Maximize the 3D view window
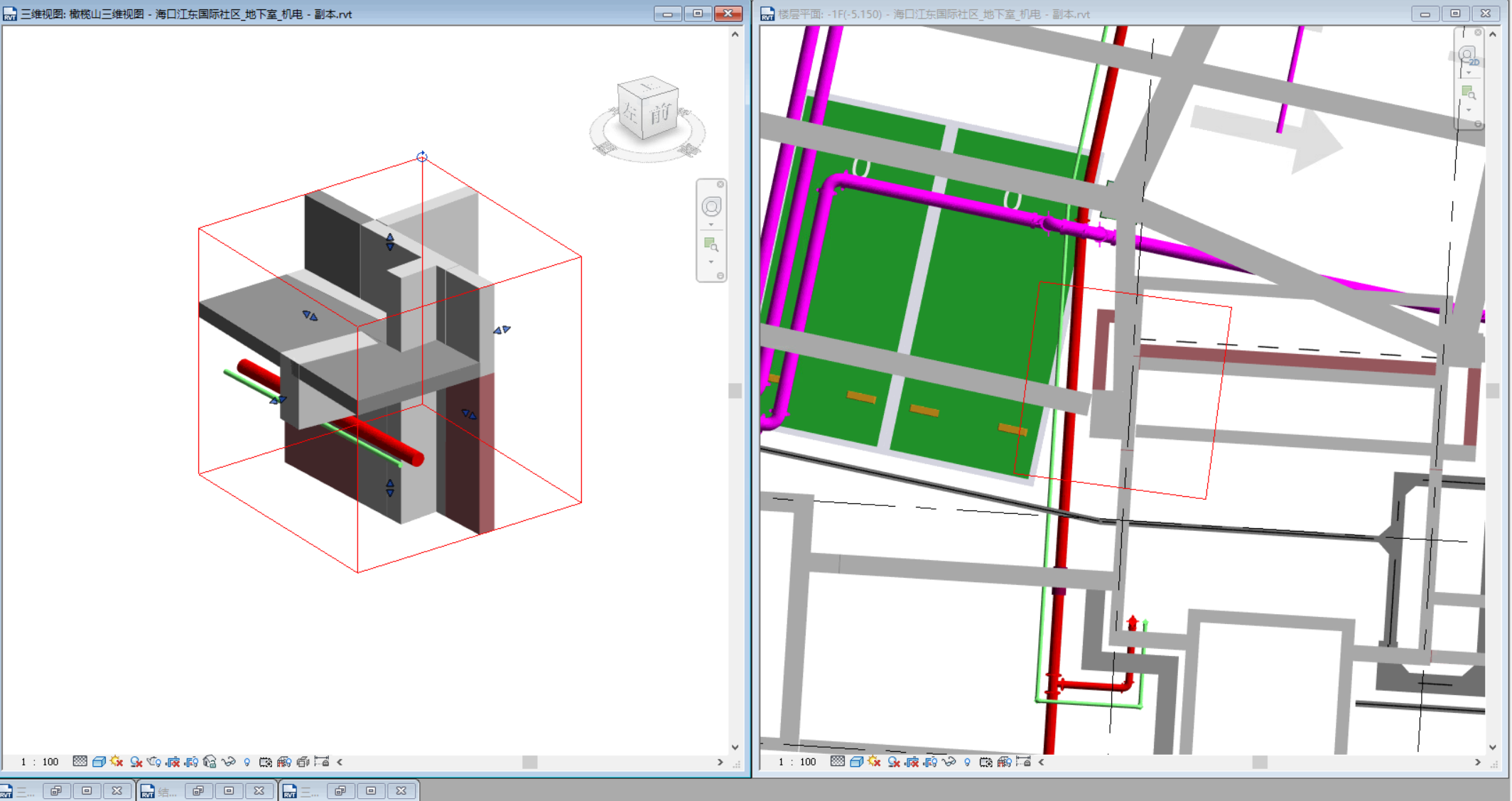Image resolution: width=1512 pixels, height=801 pixels. point(698,14)
